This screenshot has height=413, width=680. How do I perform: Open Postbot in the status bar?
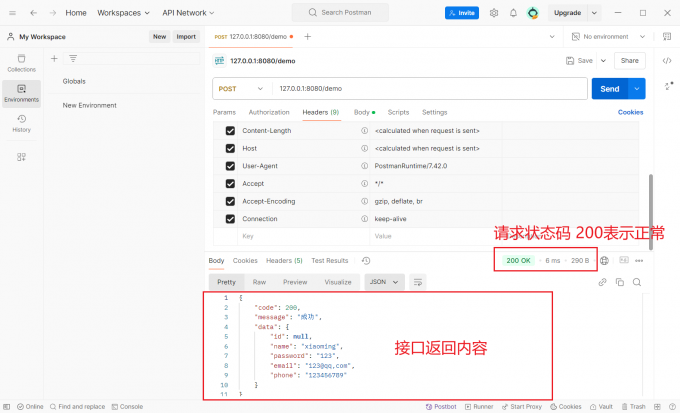point(441,406)
